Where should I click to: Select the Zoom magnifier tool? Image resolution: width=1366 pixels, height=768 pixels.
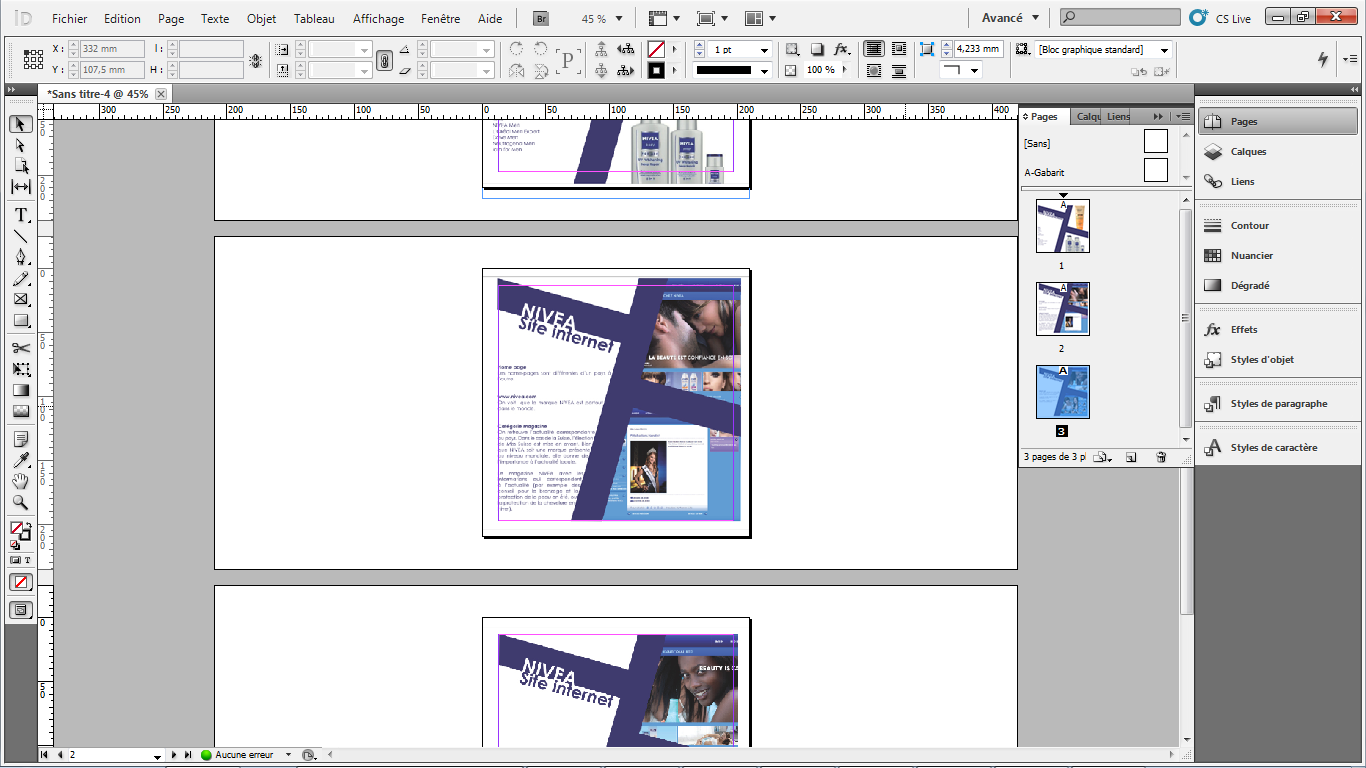tap(21, 502)
